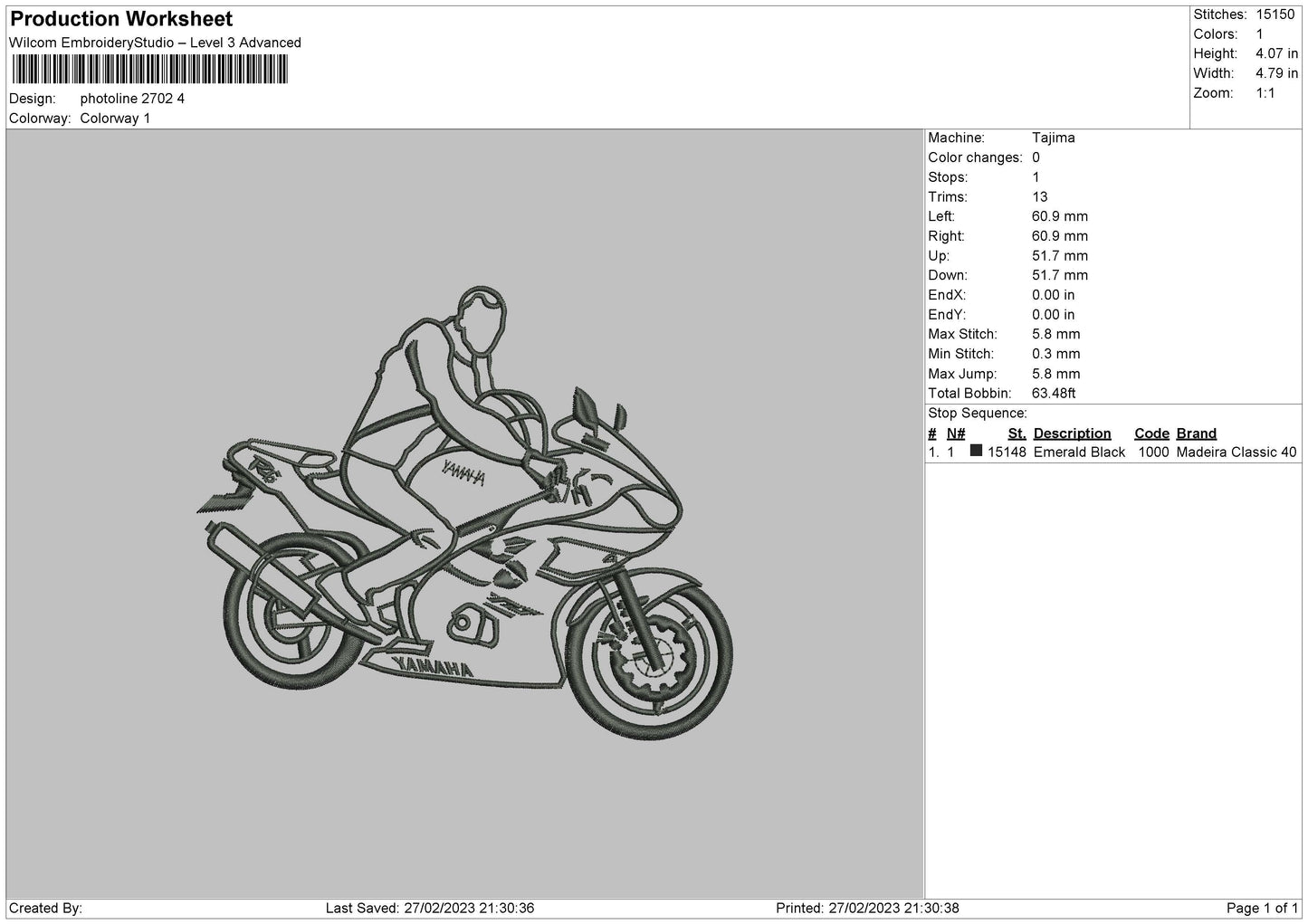Click the Total Bobbin value 63.48ft
This screenshot has width=1308, height=924.
tap(1054, 394)
